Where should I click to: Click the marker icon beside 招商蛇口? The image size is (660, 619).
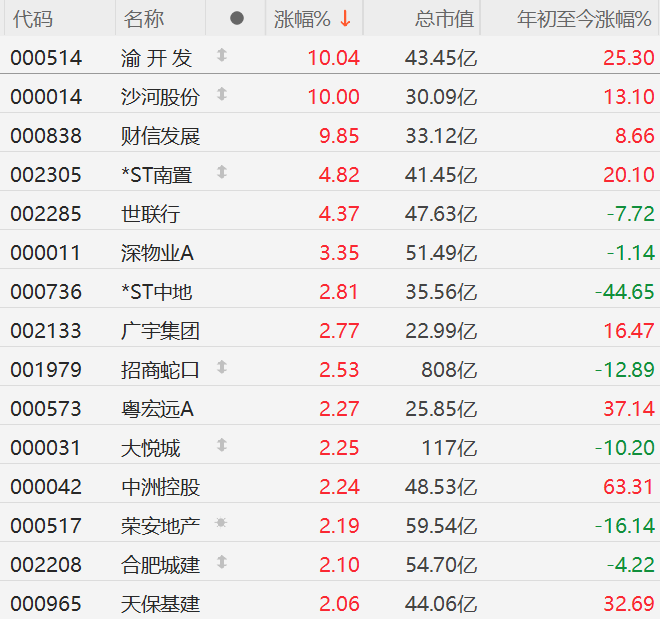[222, 367]
